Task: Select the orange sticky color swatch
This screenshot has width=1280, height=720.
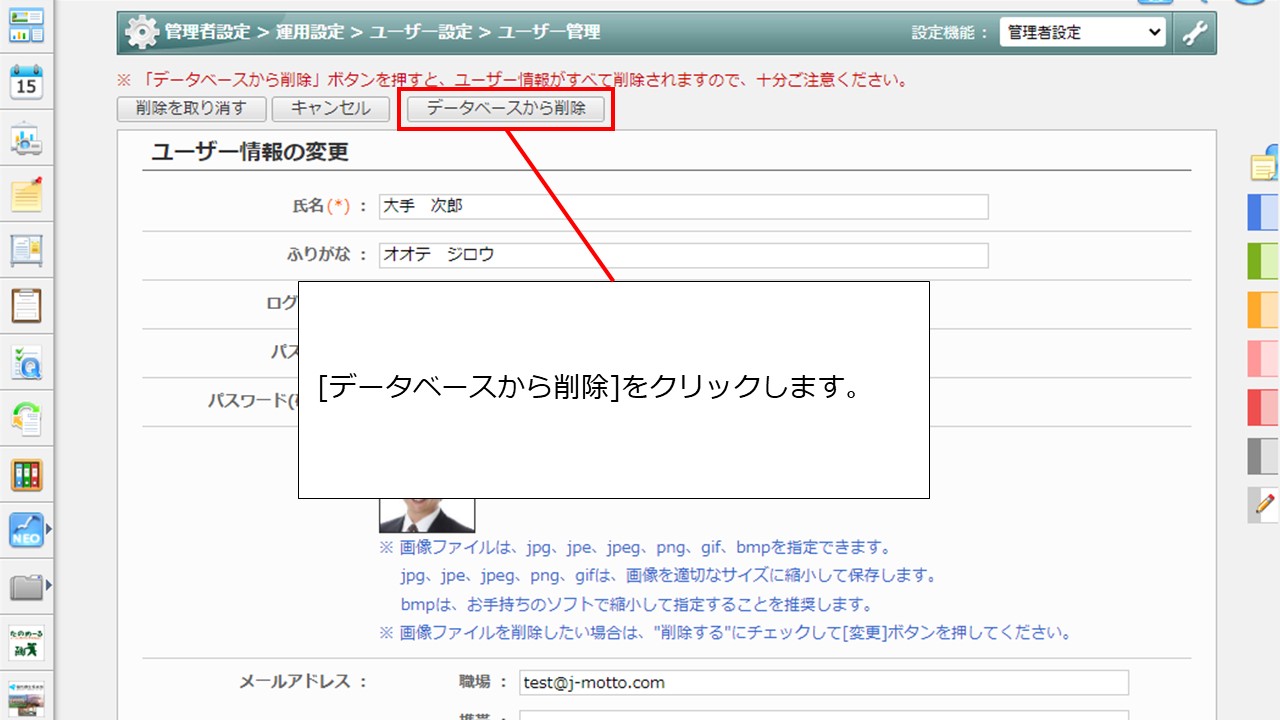Action: (x=1264, y=310)
